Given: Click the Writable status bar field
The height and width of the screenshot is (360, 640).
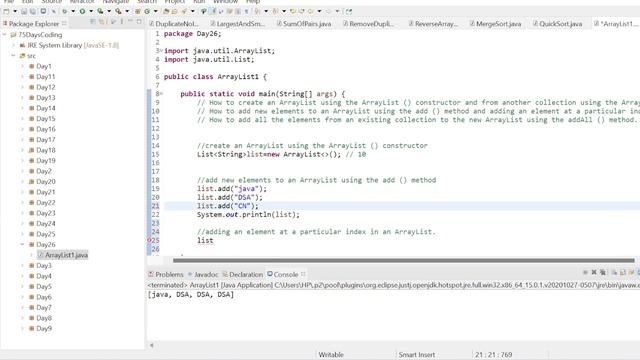Looking at the screenshot, I should tap(331, 355).
